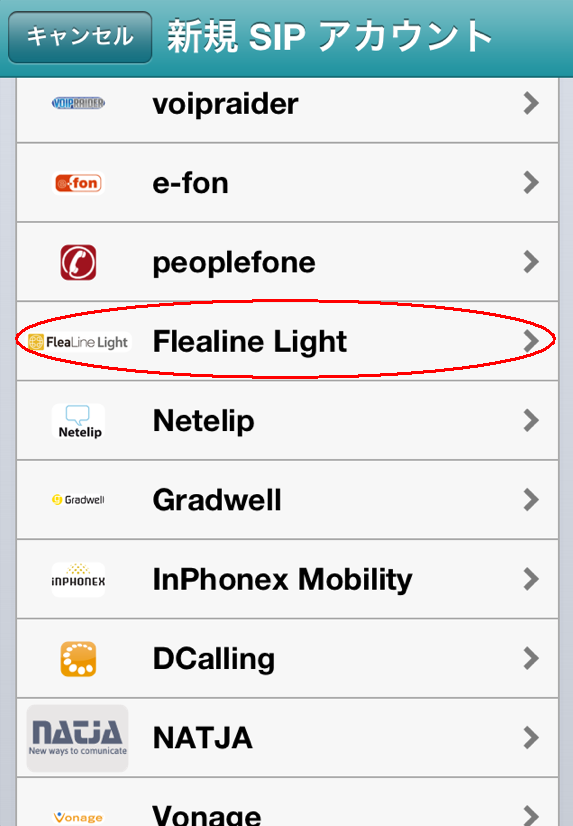The height and width of the screenshot is (826, 573).
Task: Open InPhonex Mobility via its chevron arrow
Action: click(x=531, y=579)
